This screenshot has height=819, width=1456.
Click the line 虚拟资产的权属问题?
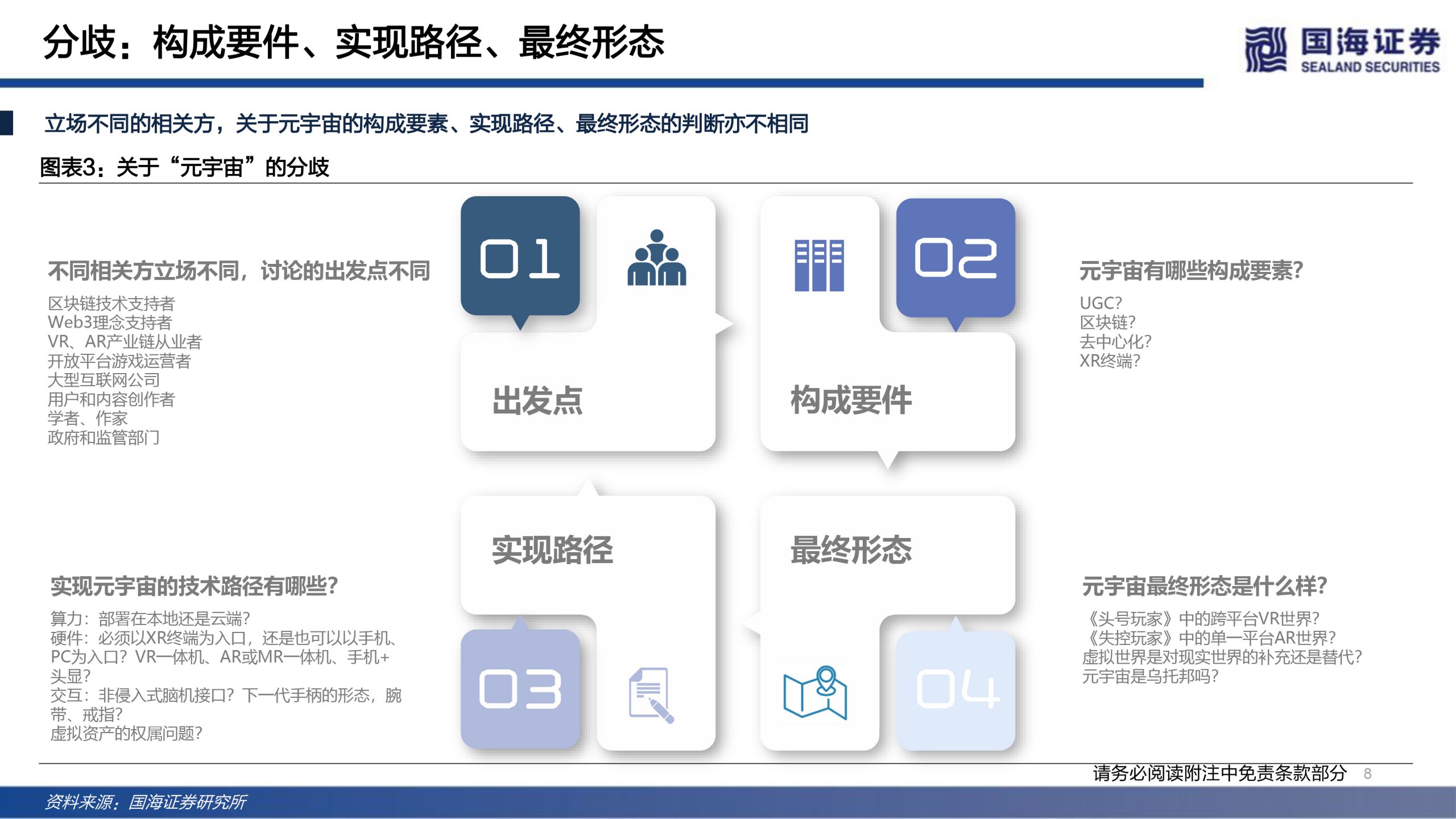126,734
